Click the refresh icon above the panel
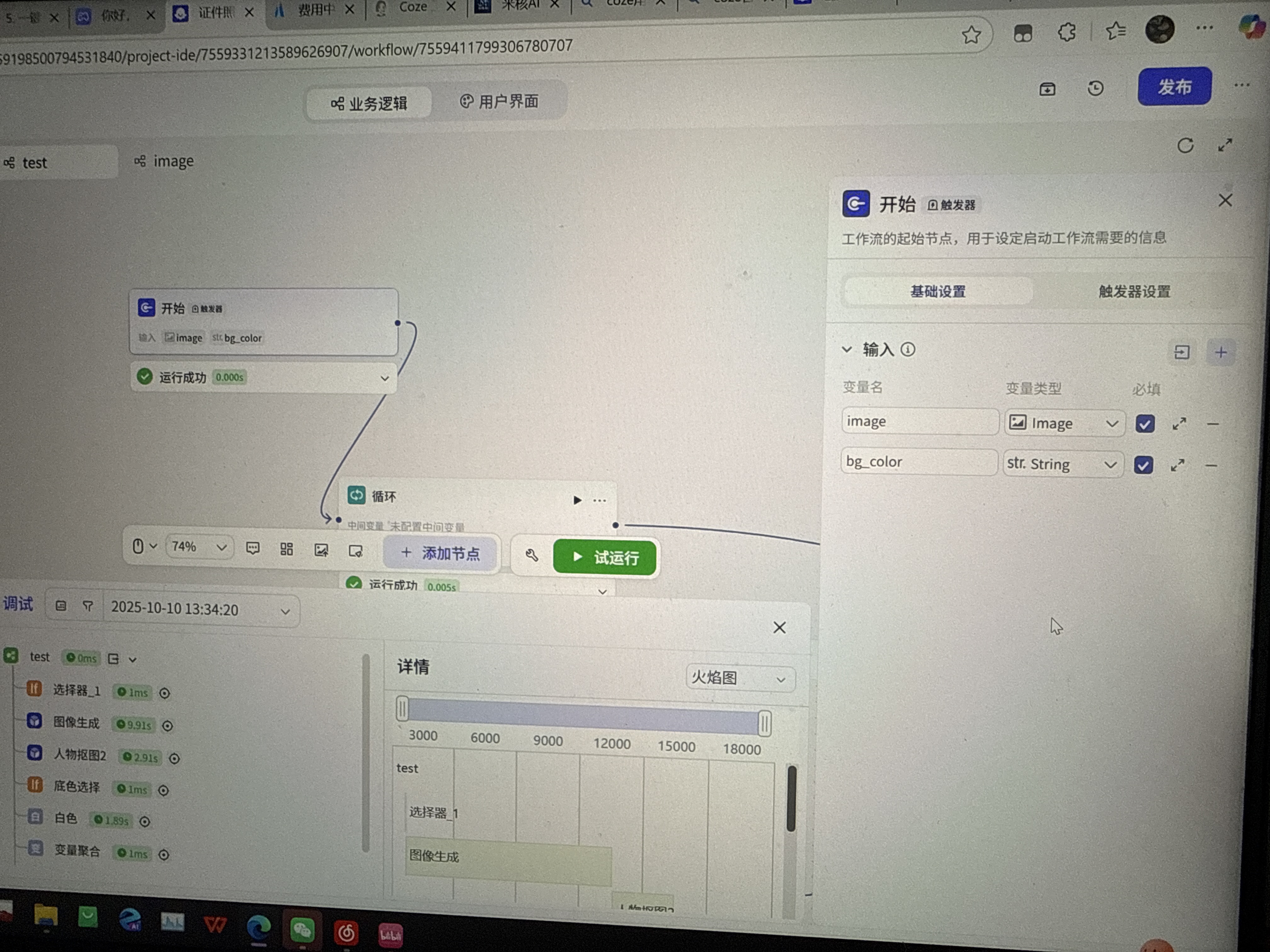This screenshot has height=952, width=1270. [x=1185, y=145]
